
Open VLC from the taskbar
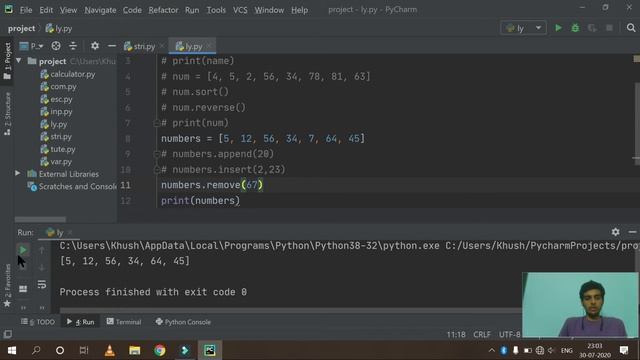[x=109, y=350]
